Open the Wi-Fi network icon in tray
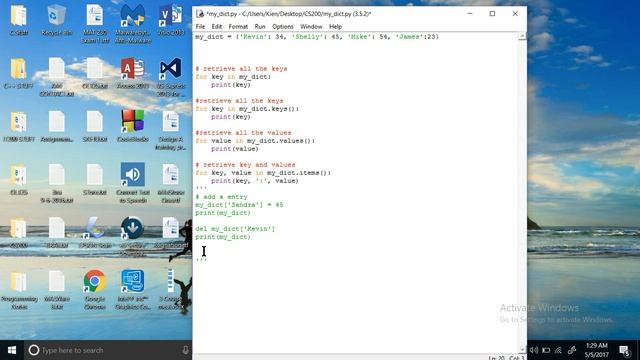 pos(558,350)
